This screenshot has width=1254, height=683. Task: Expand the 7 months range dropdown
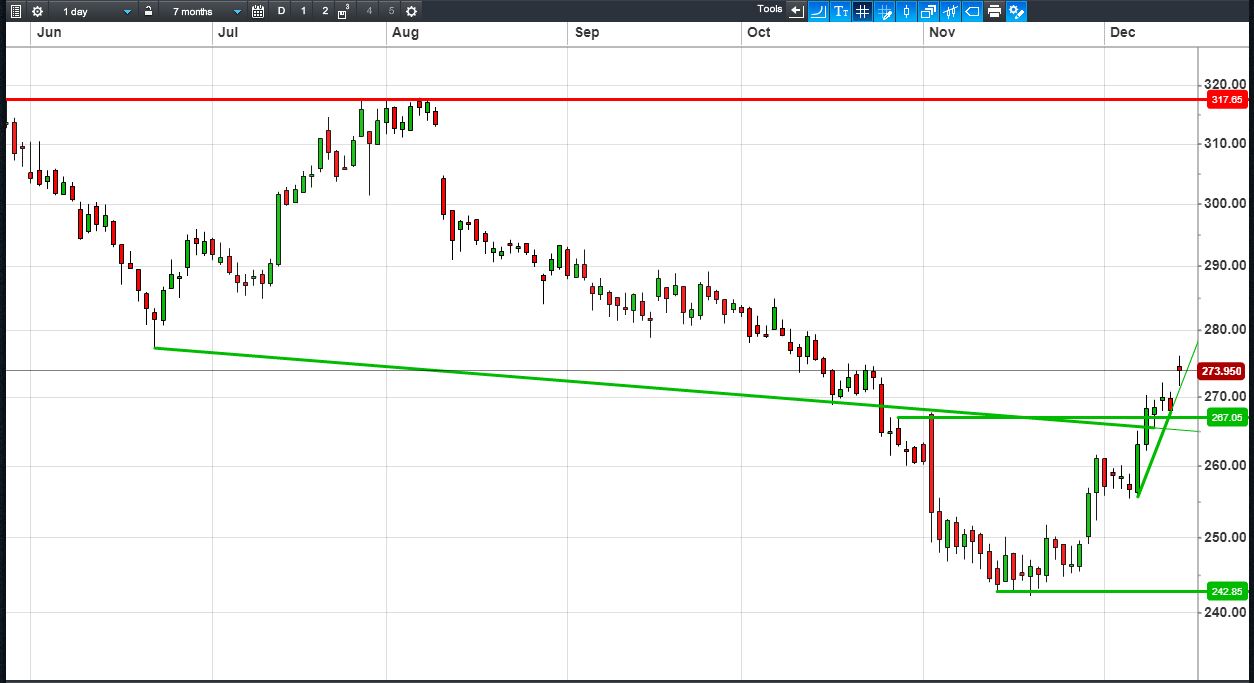(203, 11)
